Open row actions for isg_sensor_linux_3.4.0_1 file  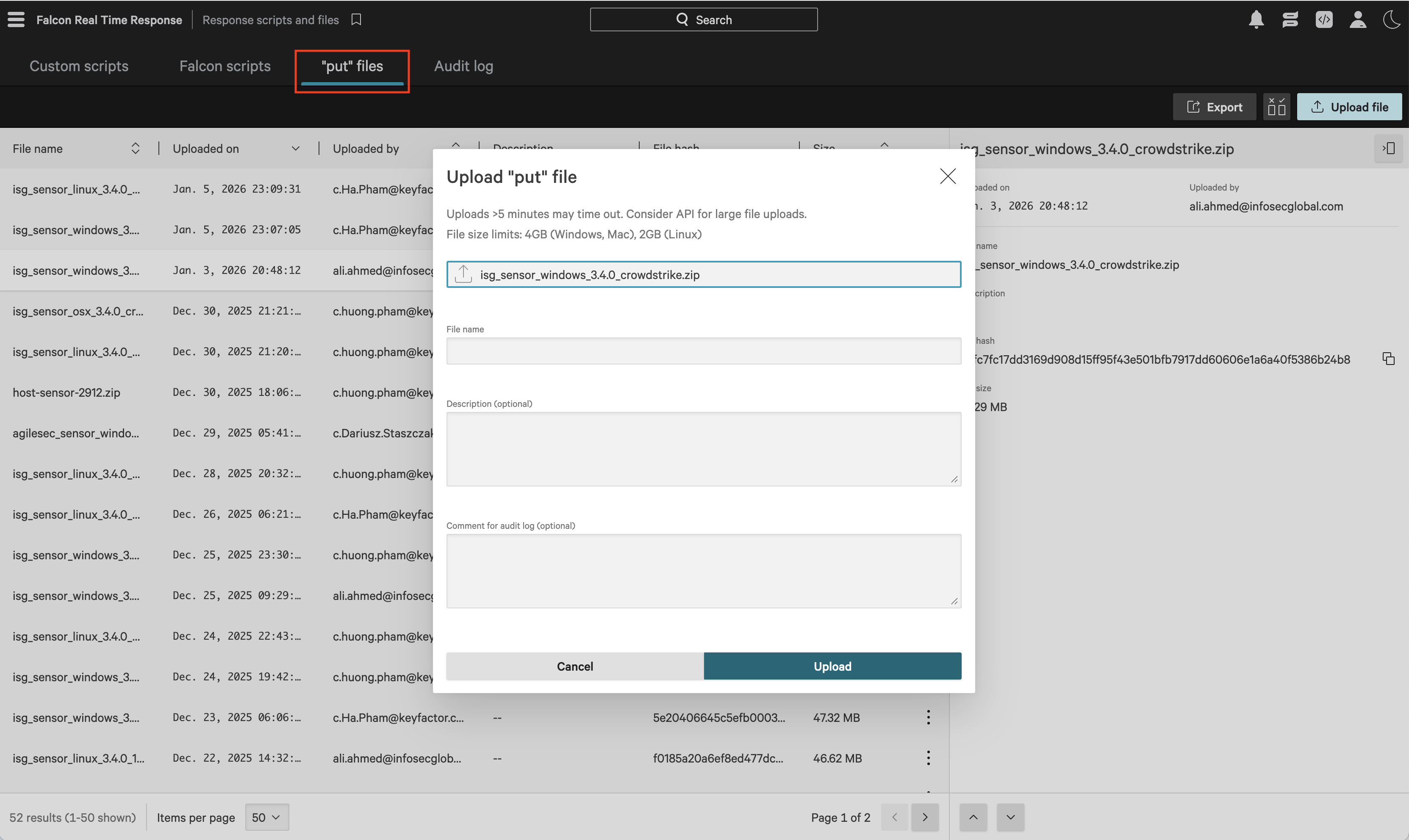click(x=928, y=758)
